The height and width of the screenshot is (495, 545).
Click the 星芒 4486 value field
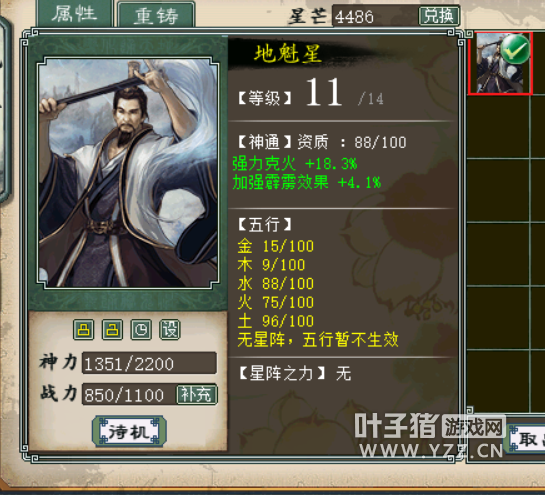(375, 16)
